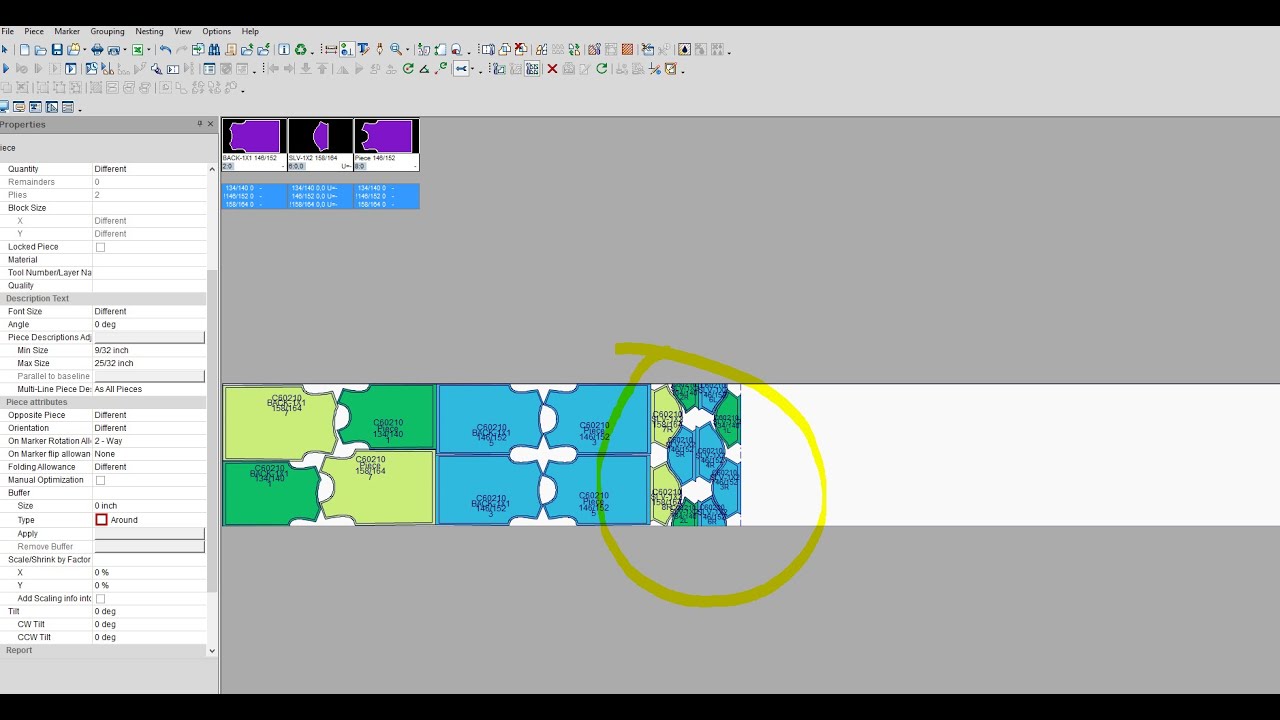Select the BACK-1X1 146/152 piece thumbnail
Viewport: 1280px width, 720px height.
click(x=254, y=144)
